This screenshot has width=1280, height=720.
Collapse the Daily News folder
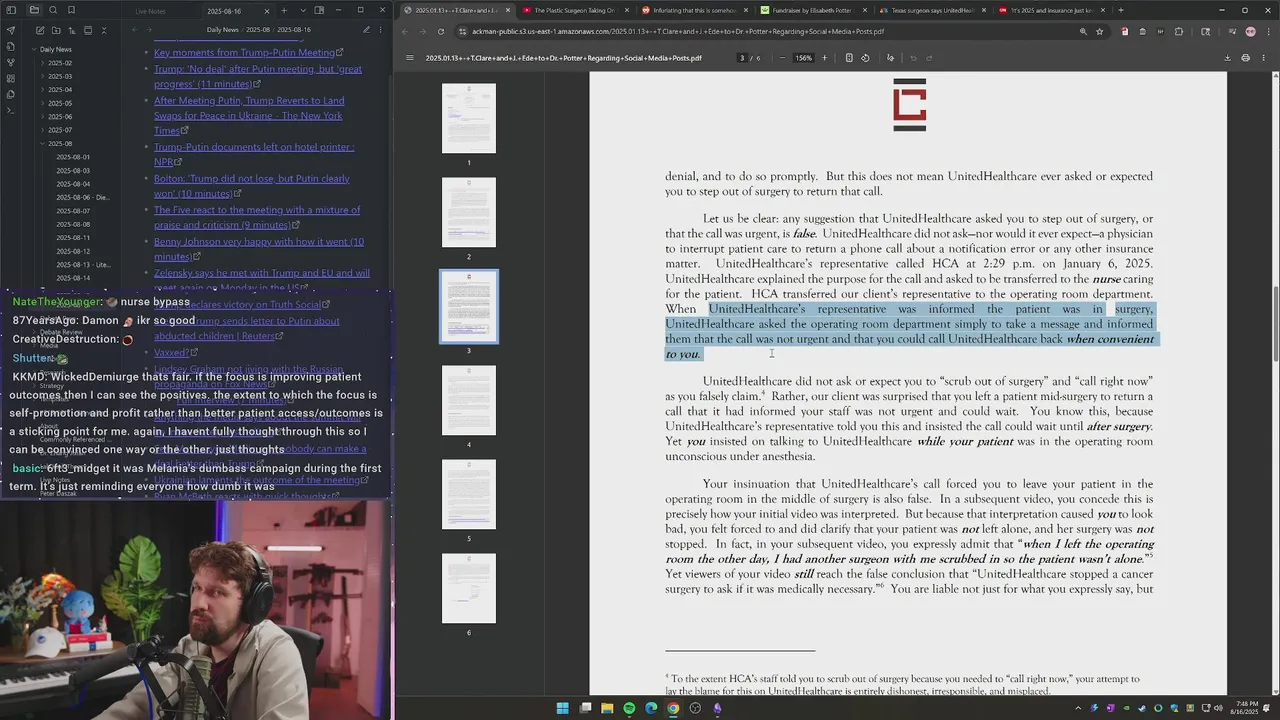coord(33,49)
